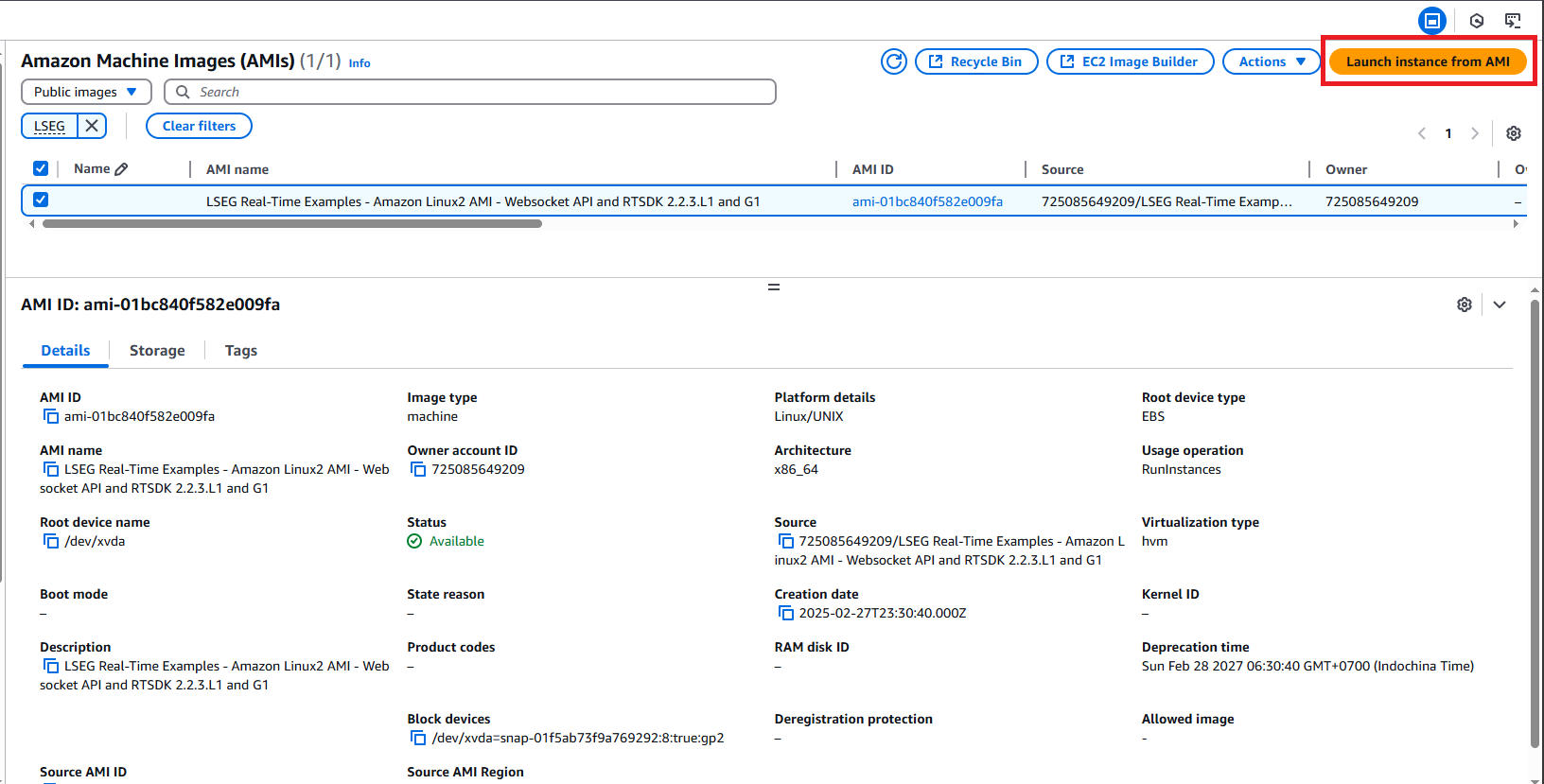Open the Public images dropdown
The height and width of the screenshot is (784, 1544).
tap(86, 92)
